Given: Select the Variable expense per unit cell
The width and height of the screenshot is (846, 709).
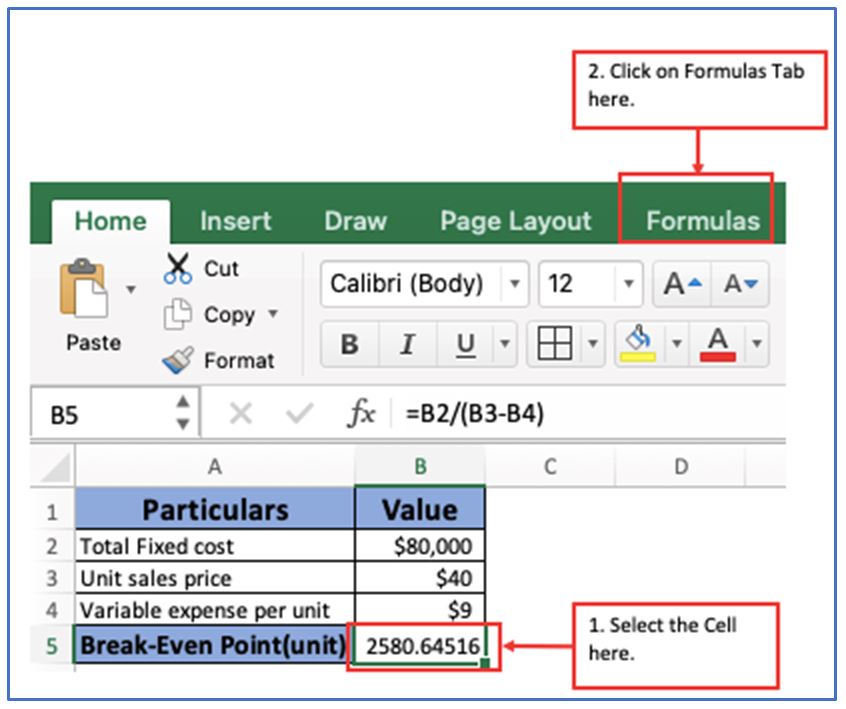Looking at the screenshot, I should [x=215, y=610].
